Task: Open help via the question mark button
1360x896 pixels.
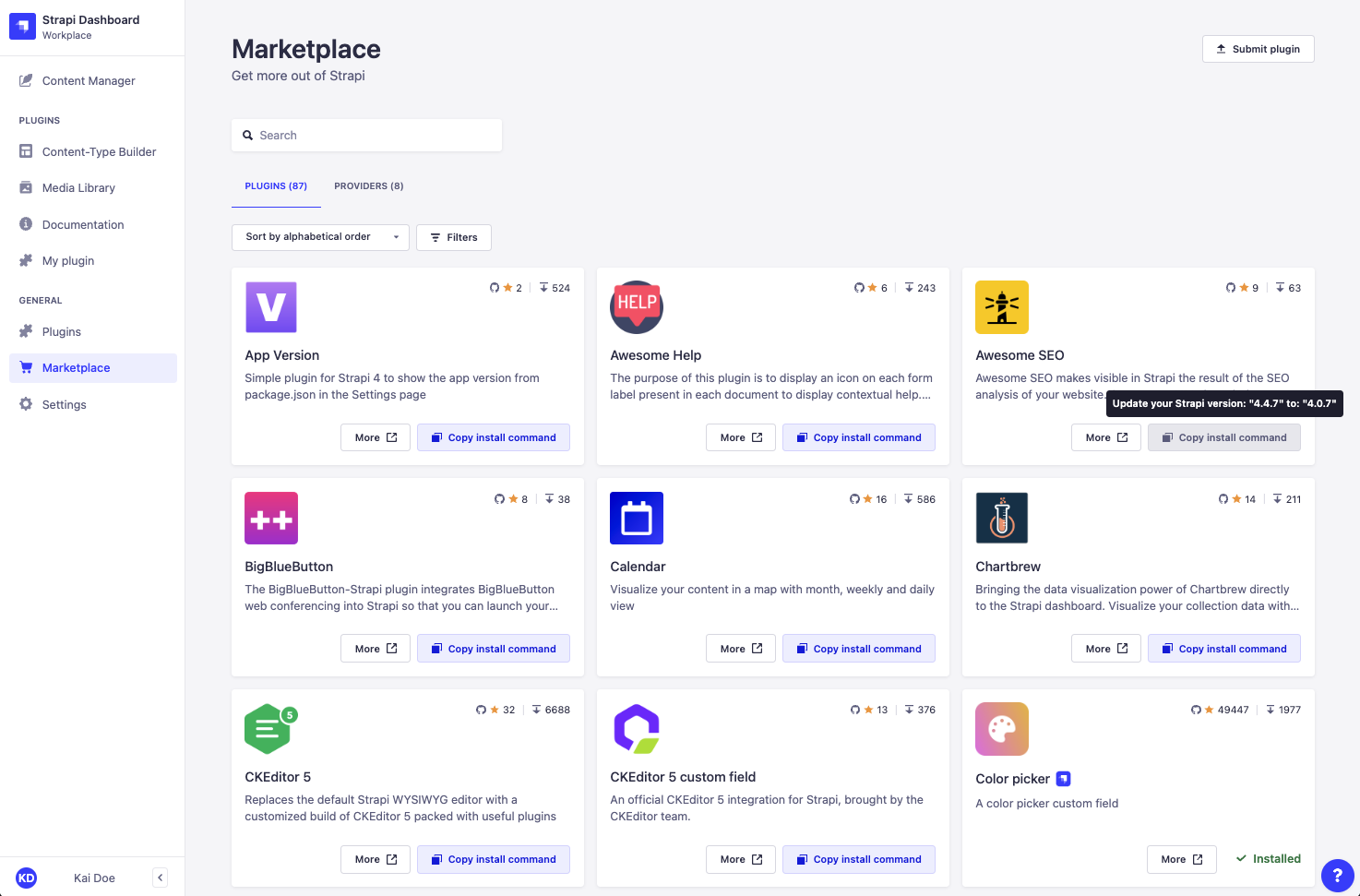Action: [x=1338, y=876]
